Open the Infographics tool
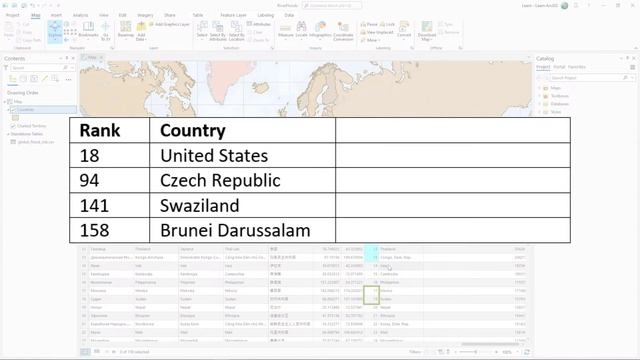 coord(320,30)
